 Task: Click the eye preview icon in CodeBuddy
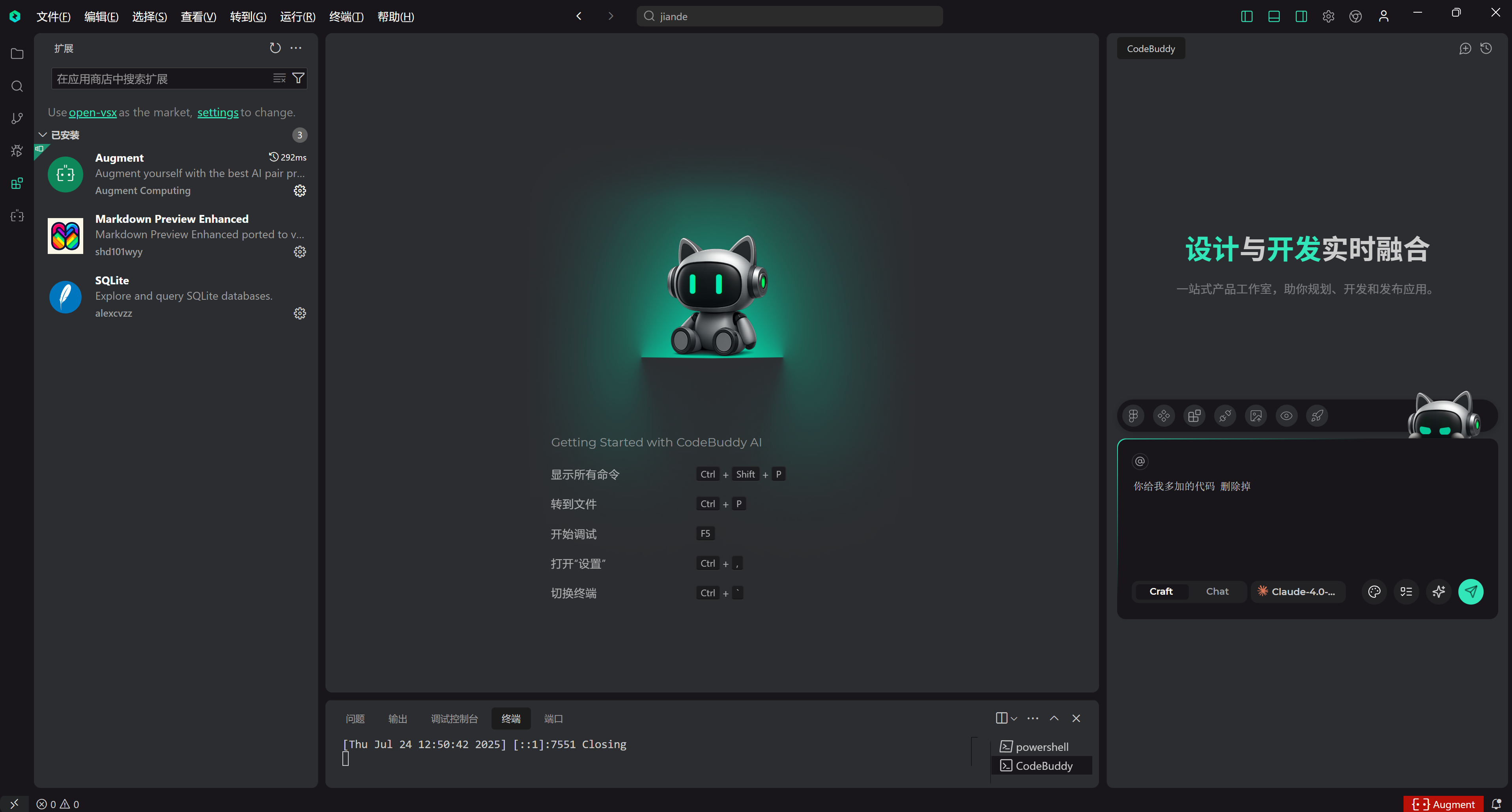(x=1287, y=416)
